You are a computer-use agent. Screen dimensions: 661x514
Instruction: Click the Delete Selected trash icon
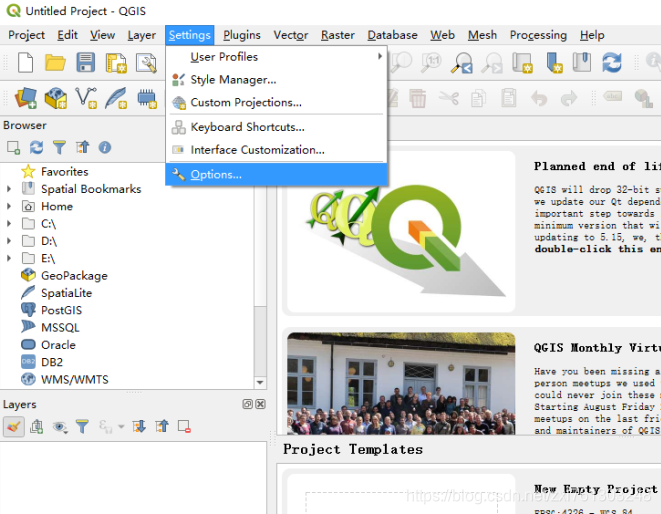417,98
